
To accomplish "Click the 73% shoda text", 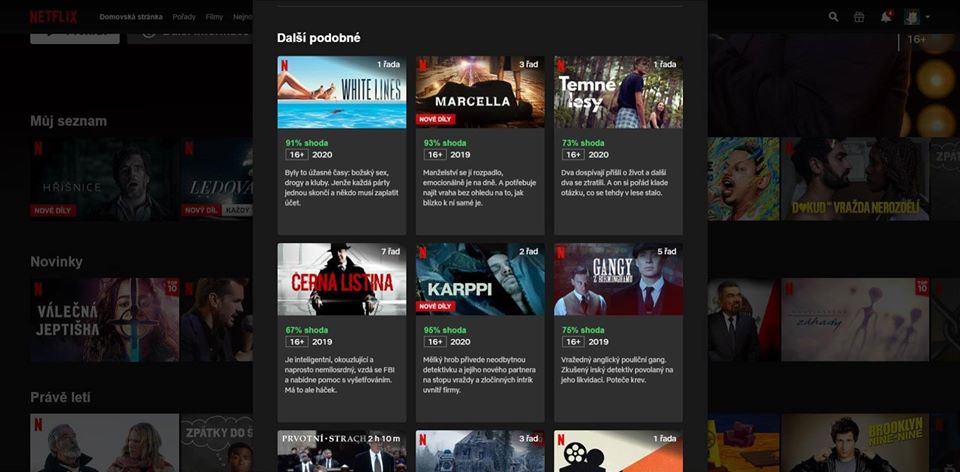I will pyautogui.click(x=583, y=143).
